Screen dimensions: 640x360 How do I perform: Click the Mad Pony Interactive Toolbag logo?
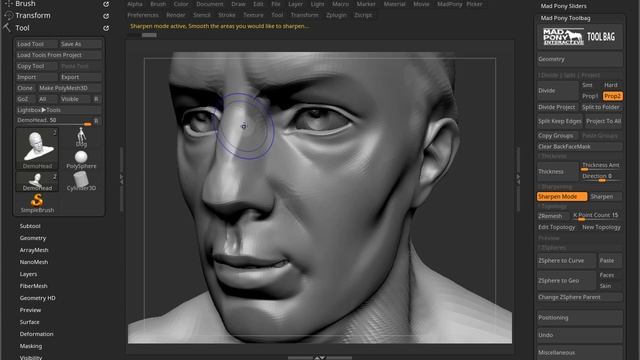pos(580,37)
